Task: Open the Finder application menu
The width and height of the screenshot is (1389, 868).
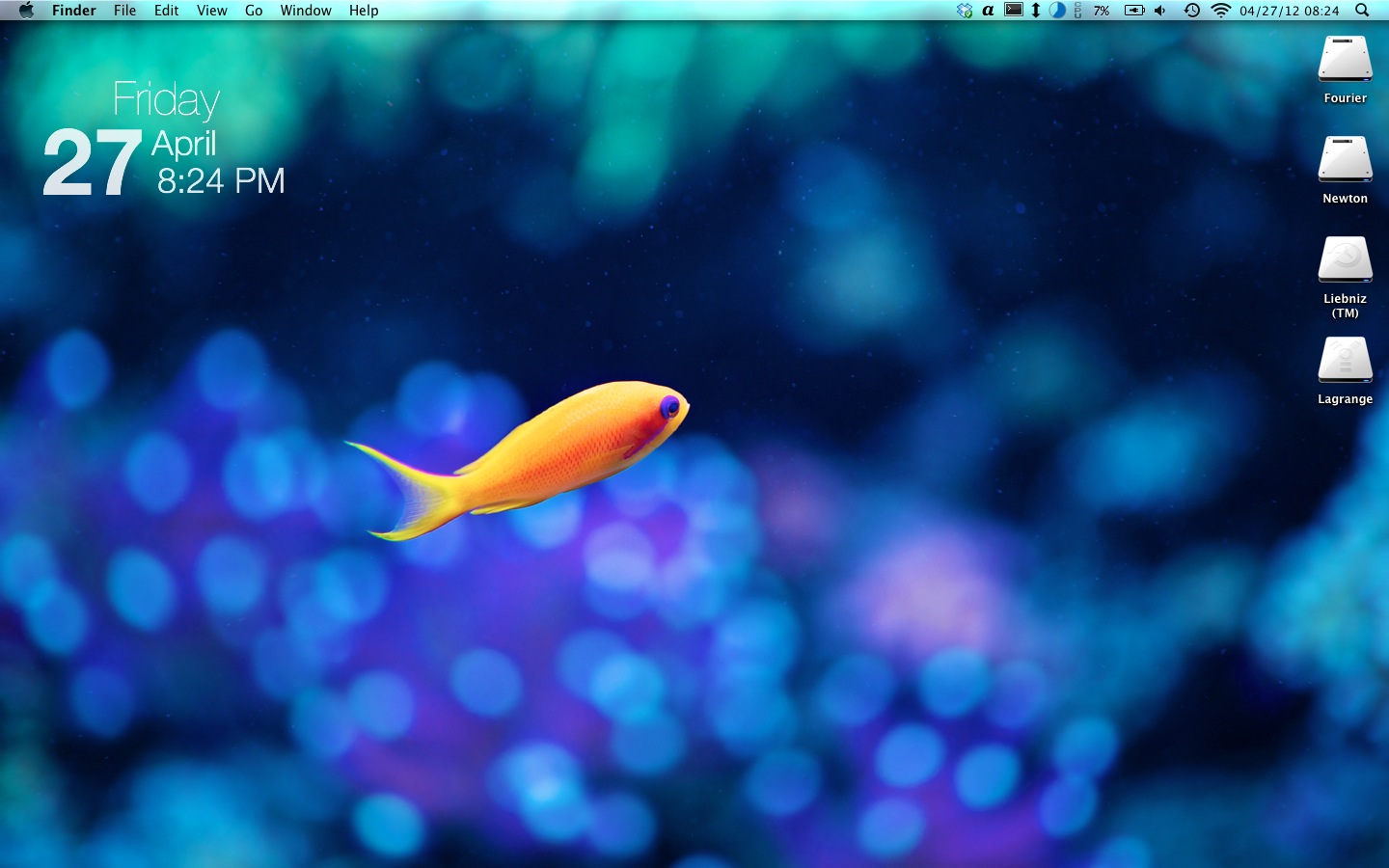Action: (x=74, y=11)
